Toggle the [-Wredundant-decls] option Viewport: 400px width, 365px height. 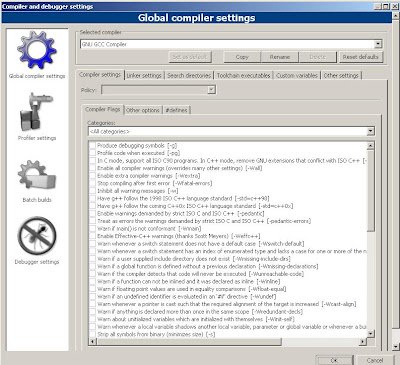coord(92,312)
